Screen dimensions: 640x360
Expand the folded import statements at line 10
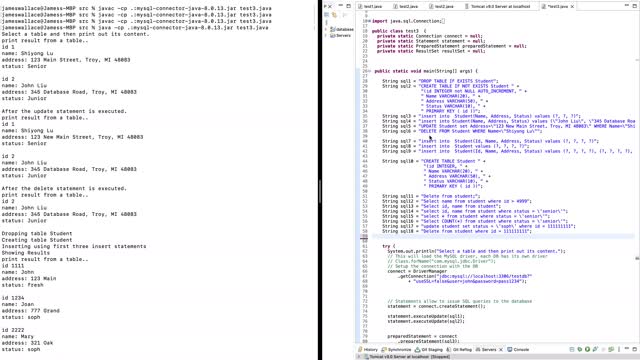[x=369, y=21]
